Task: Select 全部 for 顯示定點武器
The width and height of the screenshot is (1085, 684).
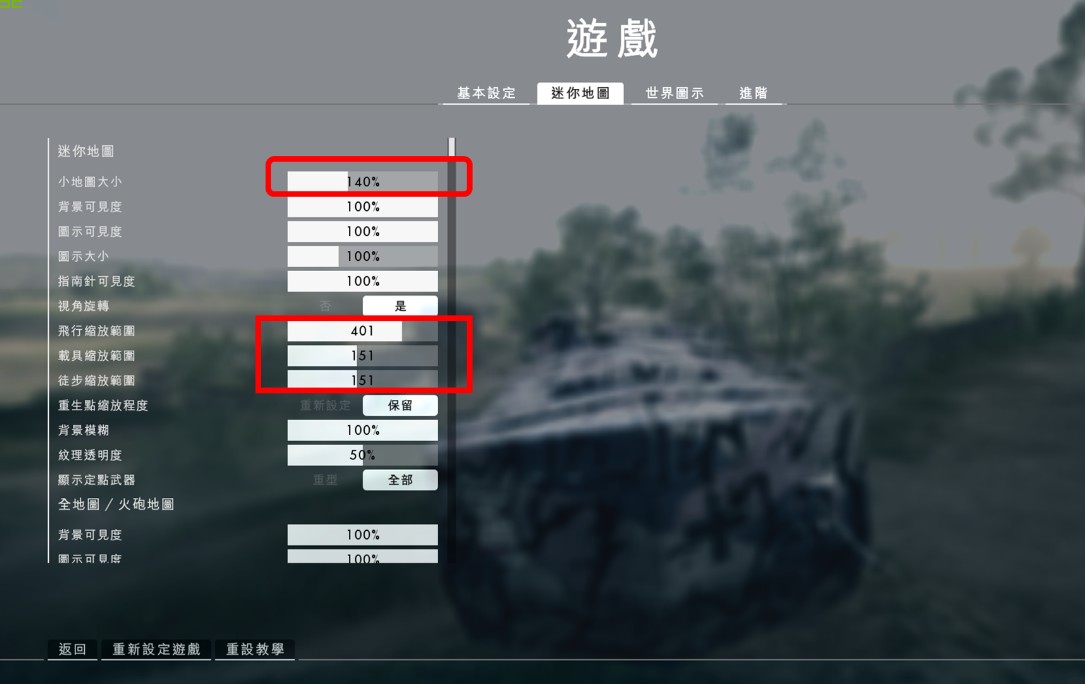Action: [400, 480]
